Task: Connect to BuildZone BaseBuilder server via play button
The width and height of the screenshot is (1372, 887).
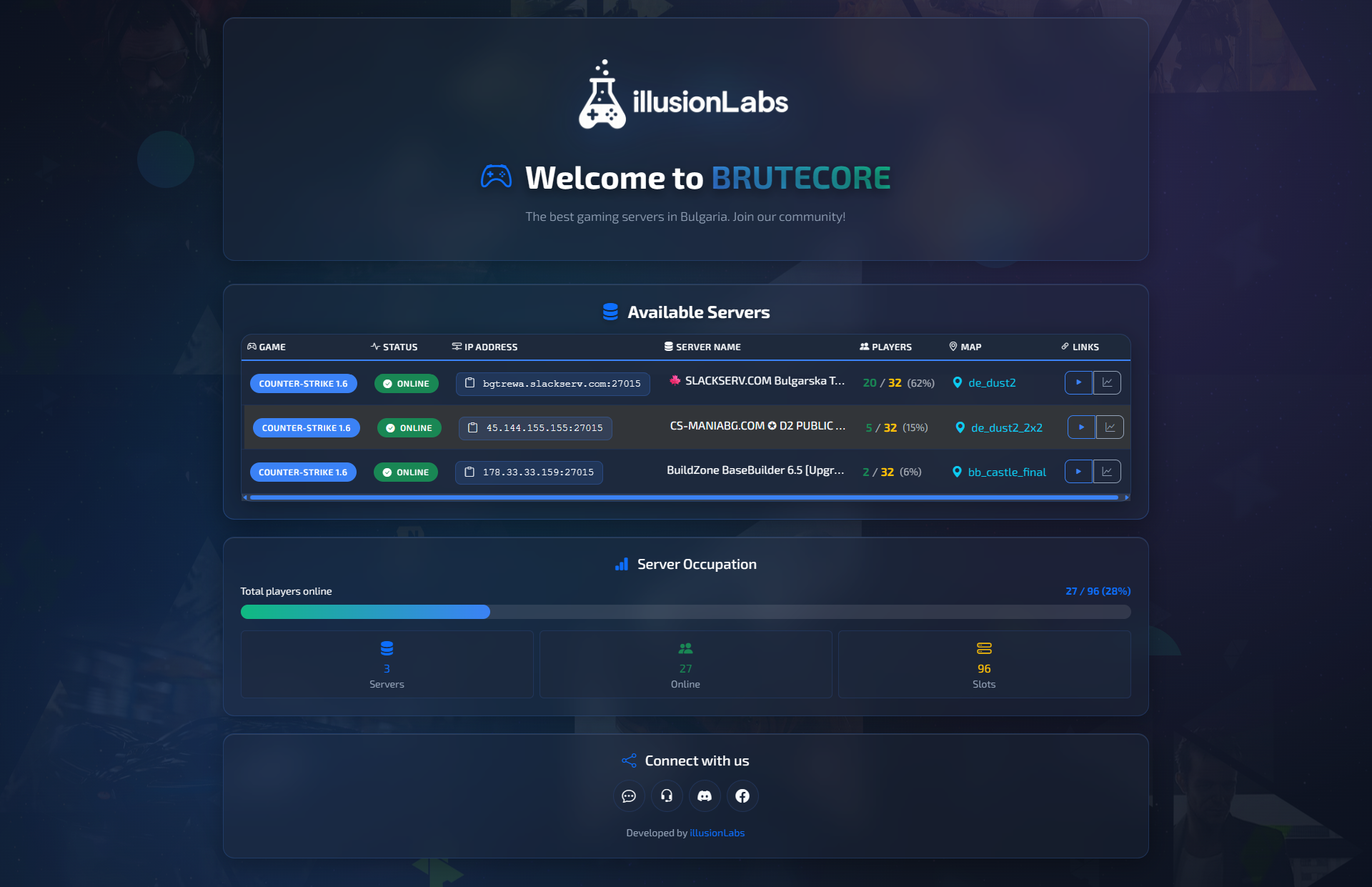Action: click(1078, 471)
